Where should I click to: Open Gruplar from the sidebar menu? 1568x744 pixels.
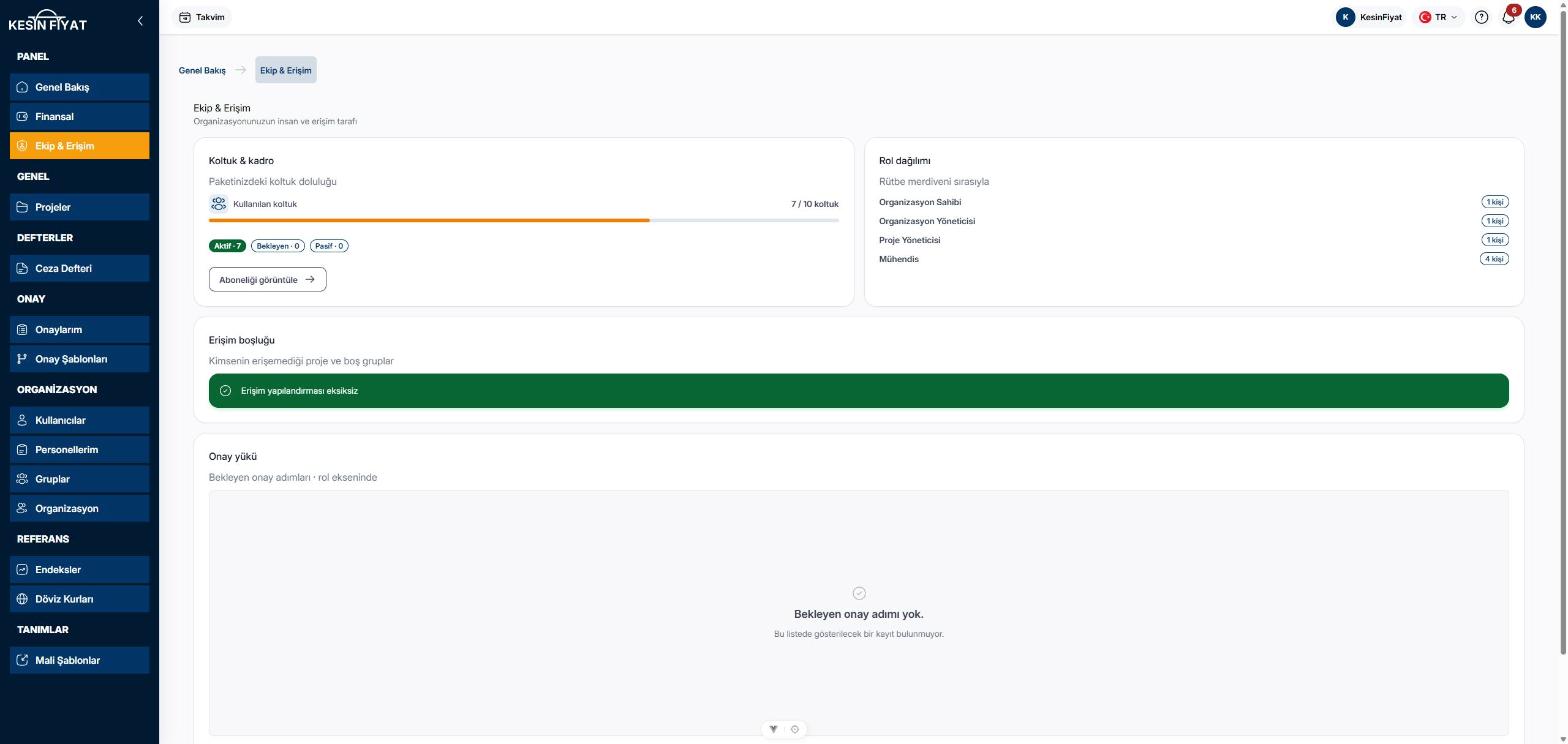80,479
